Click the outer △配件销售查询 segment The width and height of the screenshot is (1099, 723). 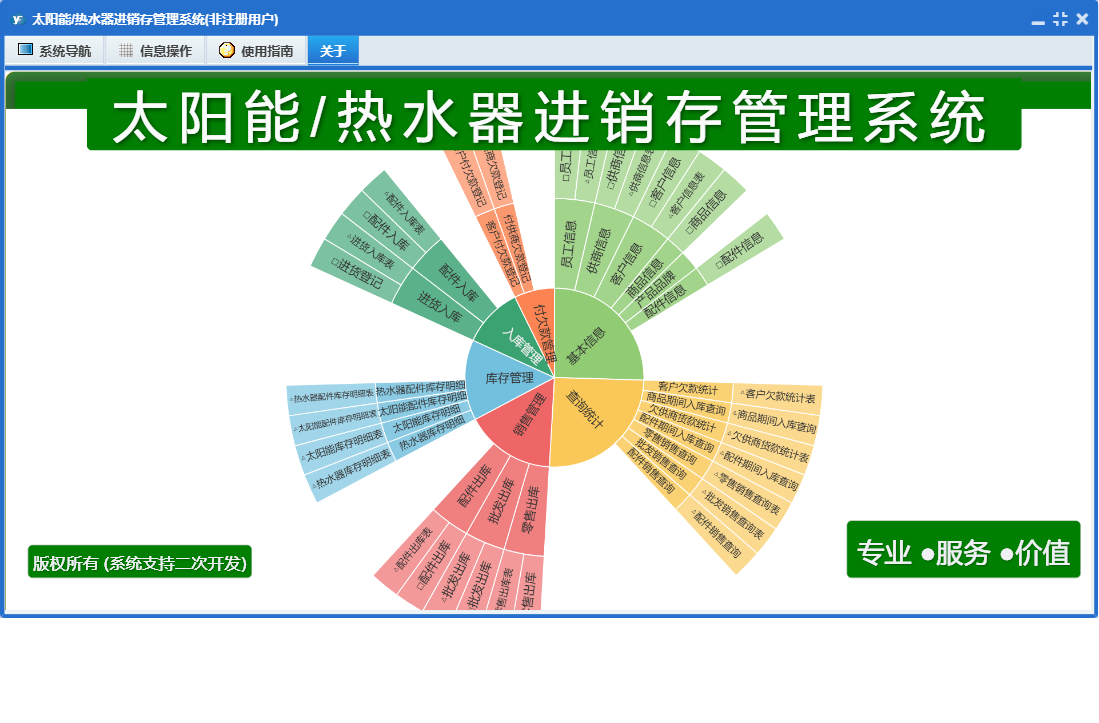(x=715, y=533)
